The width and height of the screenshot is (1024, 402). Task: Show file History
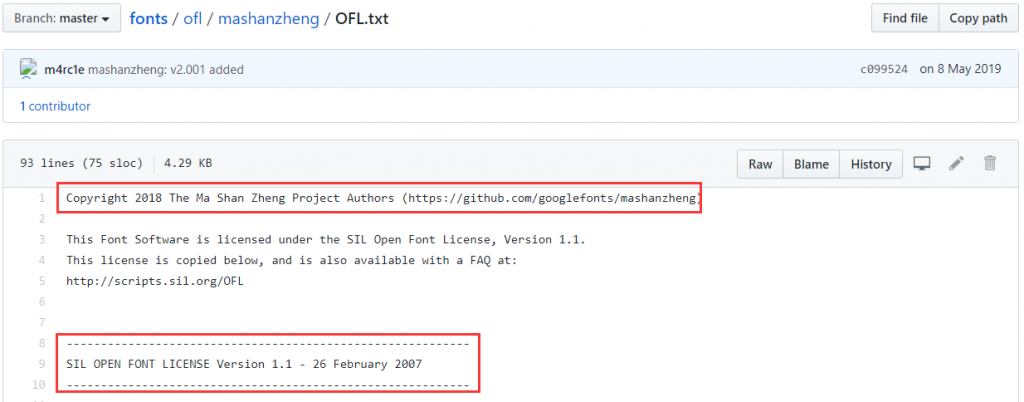(x=871, y=164)
